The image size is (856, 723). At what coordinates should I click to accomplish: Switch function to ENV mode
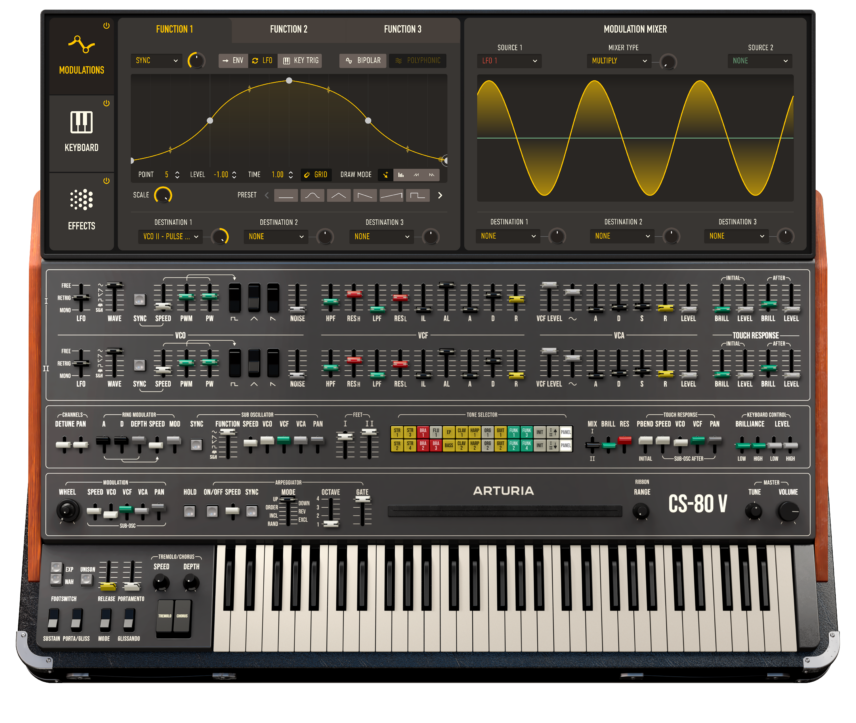pyautogui.click(x=233, y=60)
